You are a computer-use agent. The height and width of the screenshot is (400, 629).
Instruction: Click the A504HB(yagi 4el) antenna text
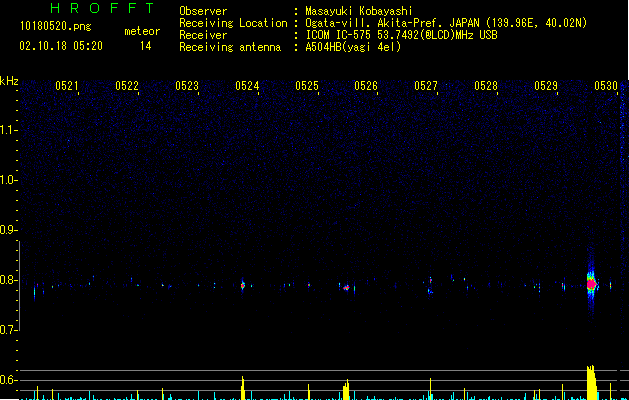(x=353, y=47)
